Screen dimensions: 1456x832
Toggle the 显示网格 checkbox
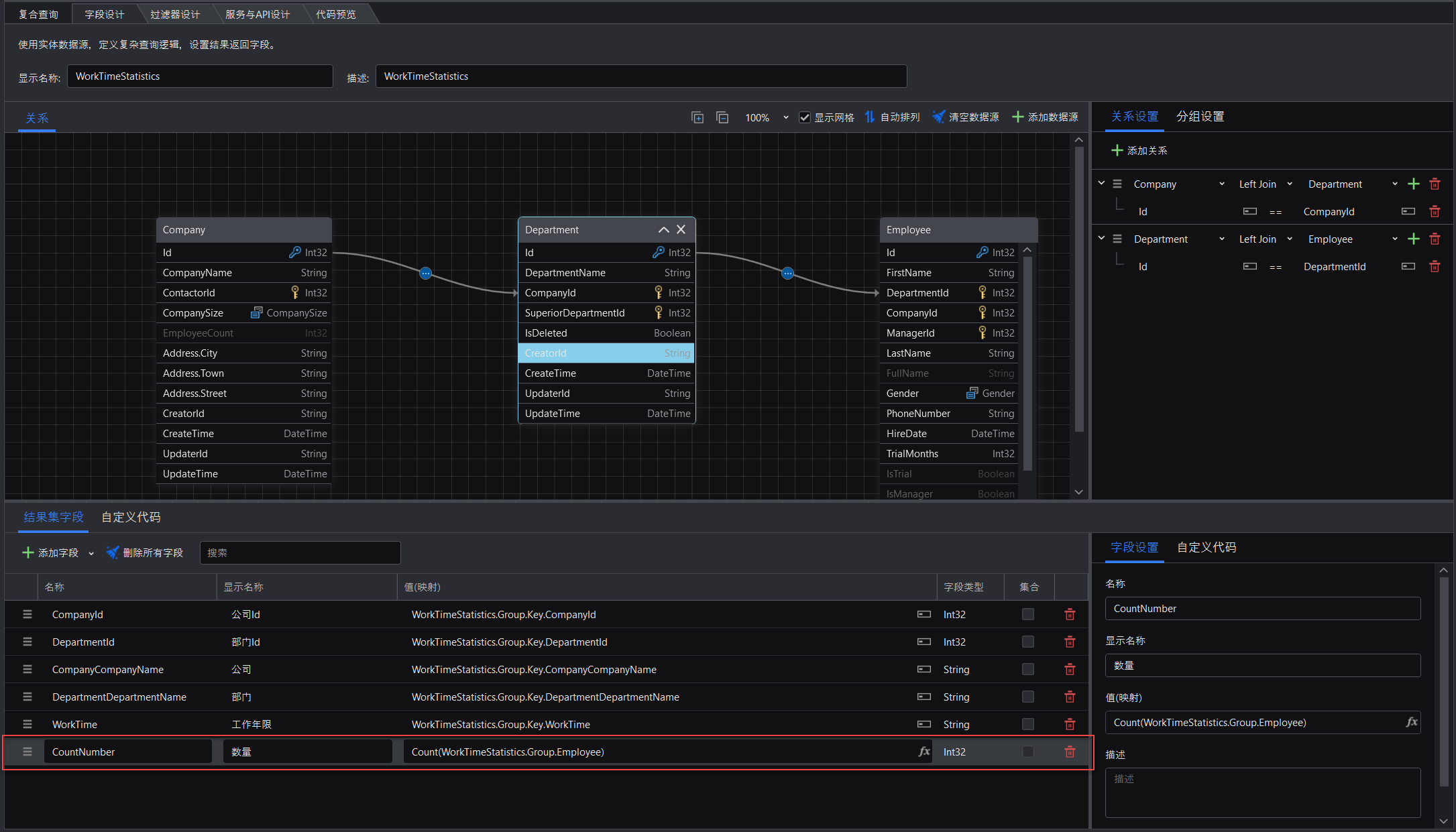click(805, 117)
